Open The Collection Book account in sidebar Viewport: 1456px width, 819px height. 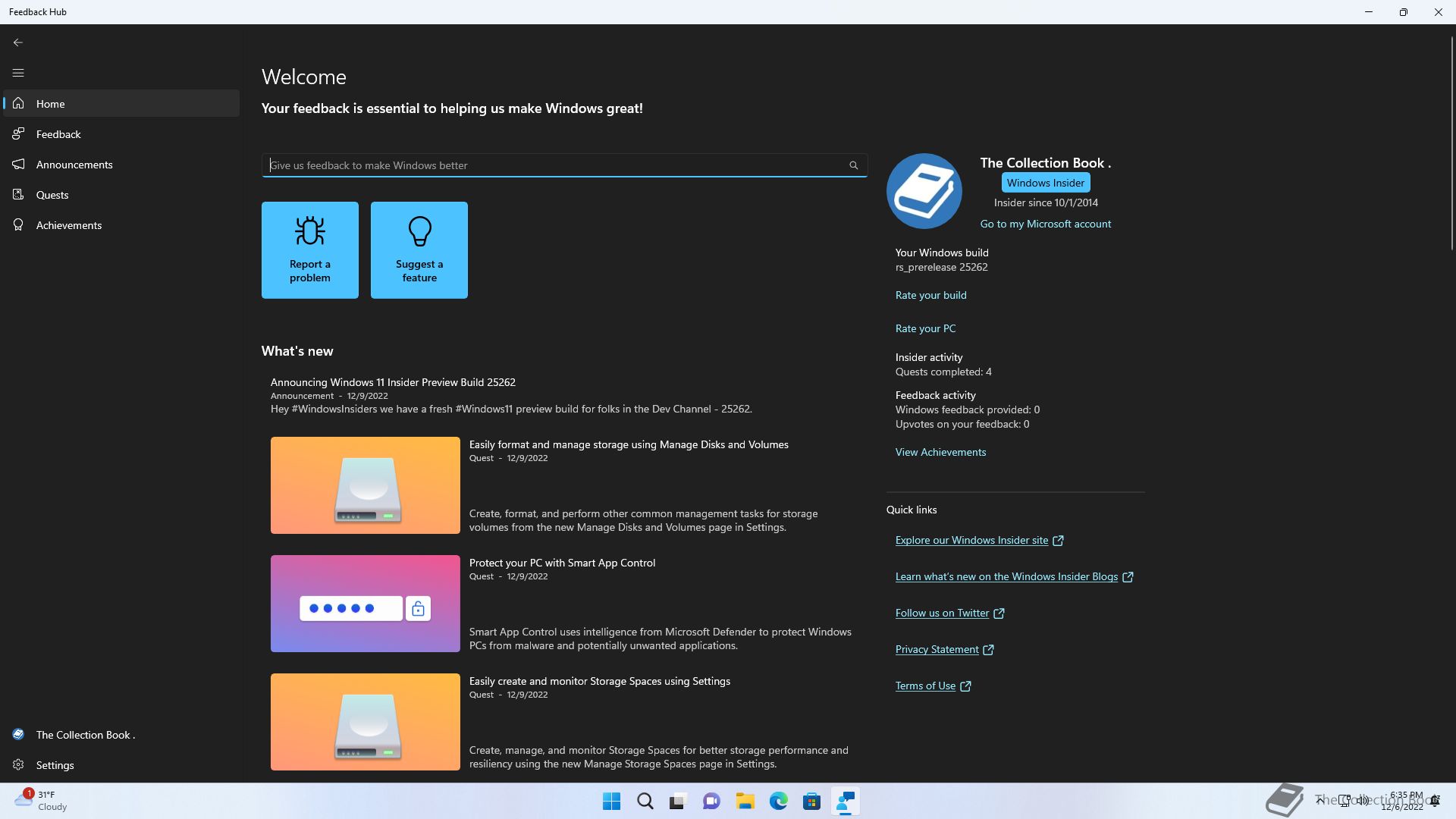click(121, 735)
